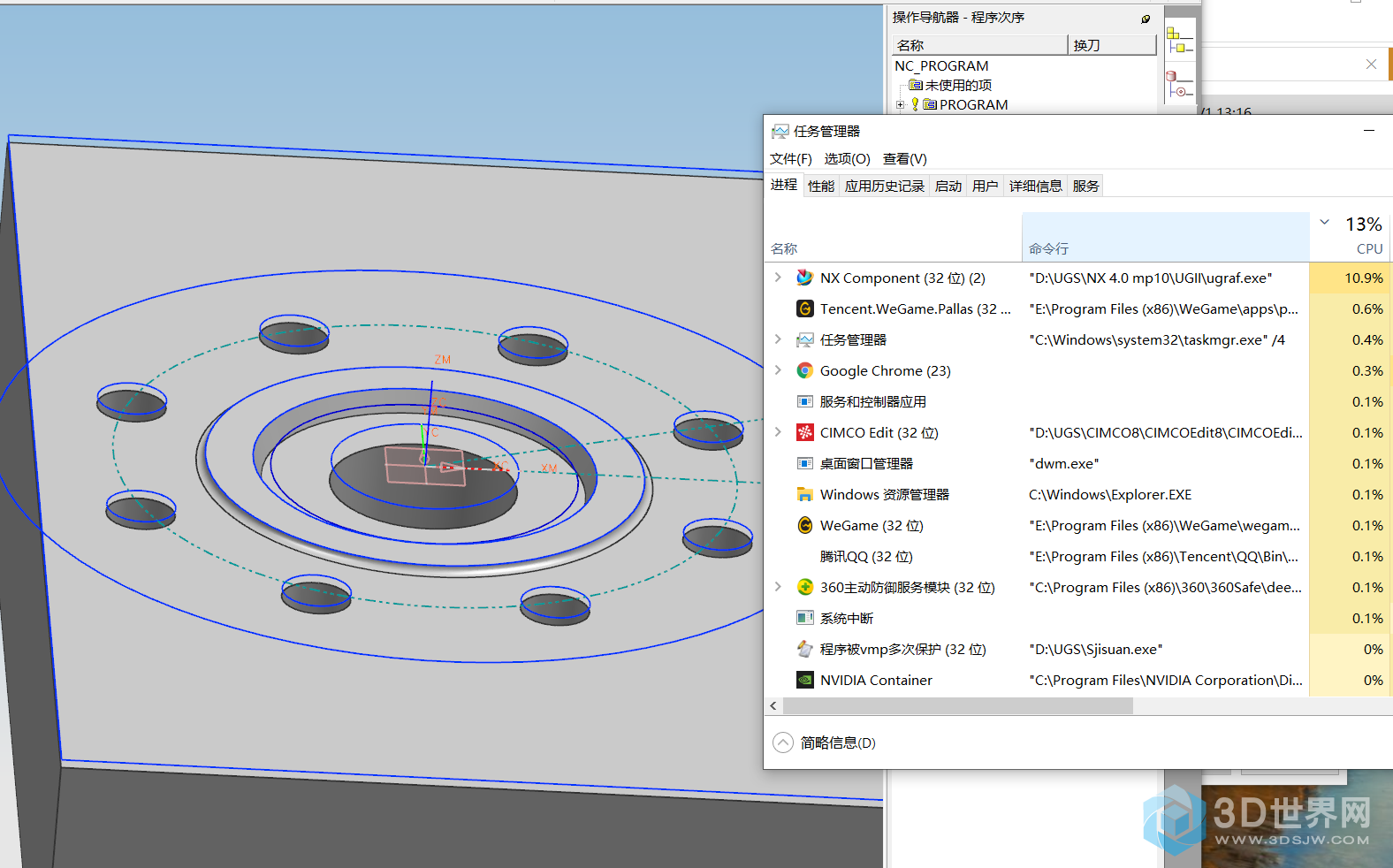The width and height of the screenshot is (1393, 868).
Task: Click the X close icon in background window
Action: (1371, 64)
